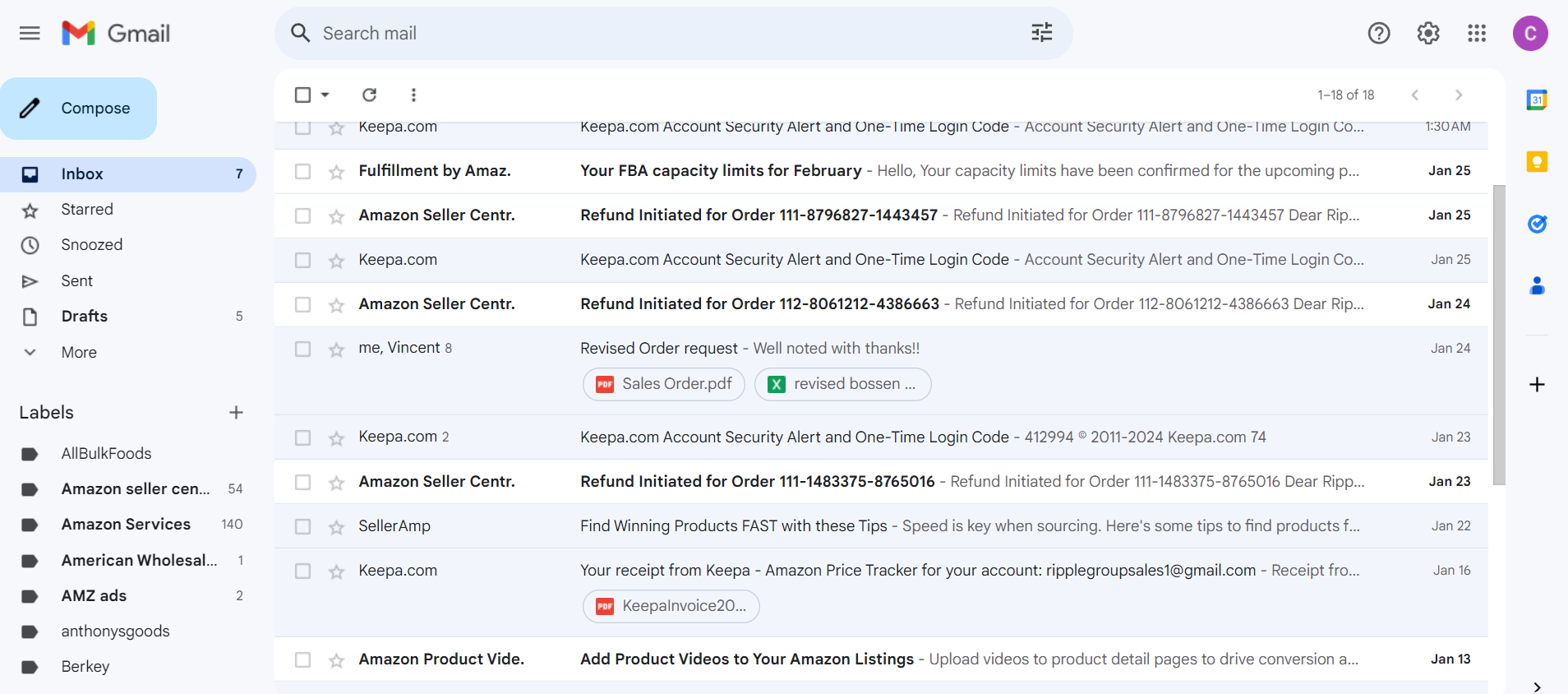Open the KeepaInvoice PDF attachment
This screenshot has height=694, width=1568.
671,606
